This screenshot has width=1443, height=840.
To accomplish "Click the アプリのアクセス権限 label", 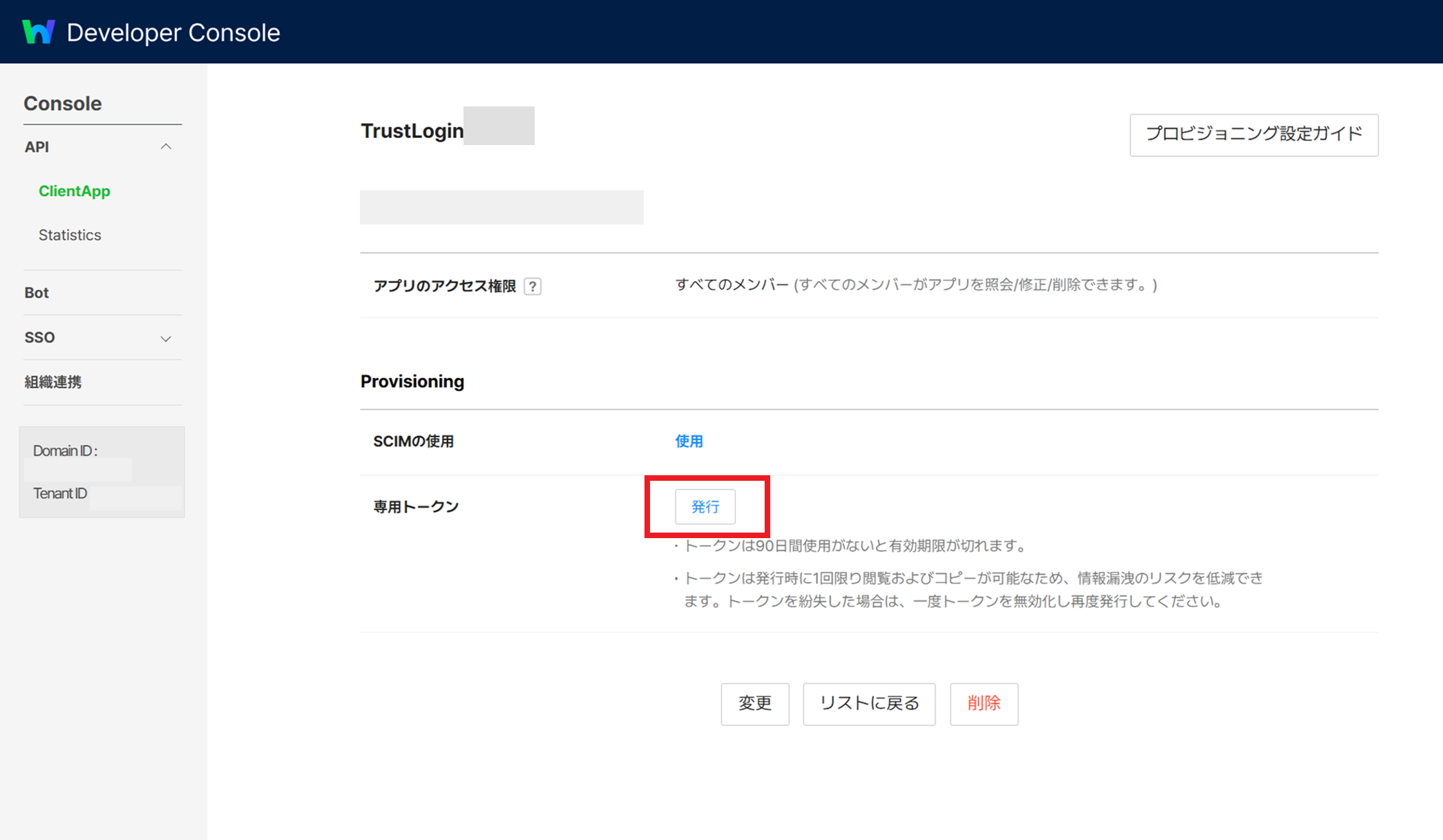I will click(x=445, y=286).
